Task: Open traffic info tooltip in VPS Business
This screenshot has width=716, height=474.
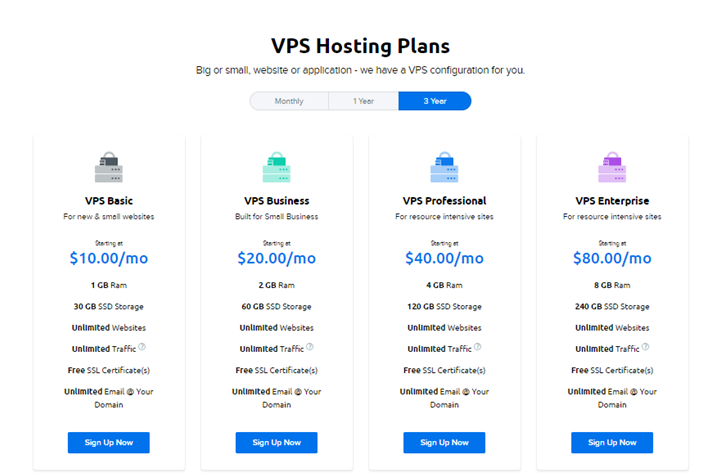Action: (310, 347)
